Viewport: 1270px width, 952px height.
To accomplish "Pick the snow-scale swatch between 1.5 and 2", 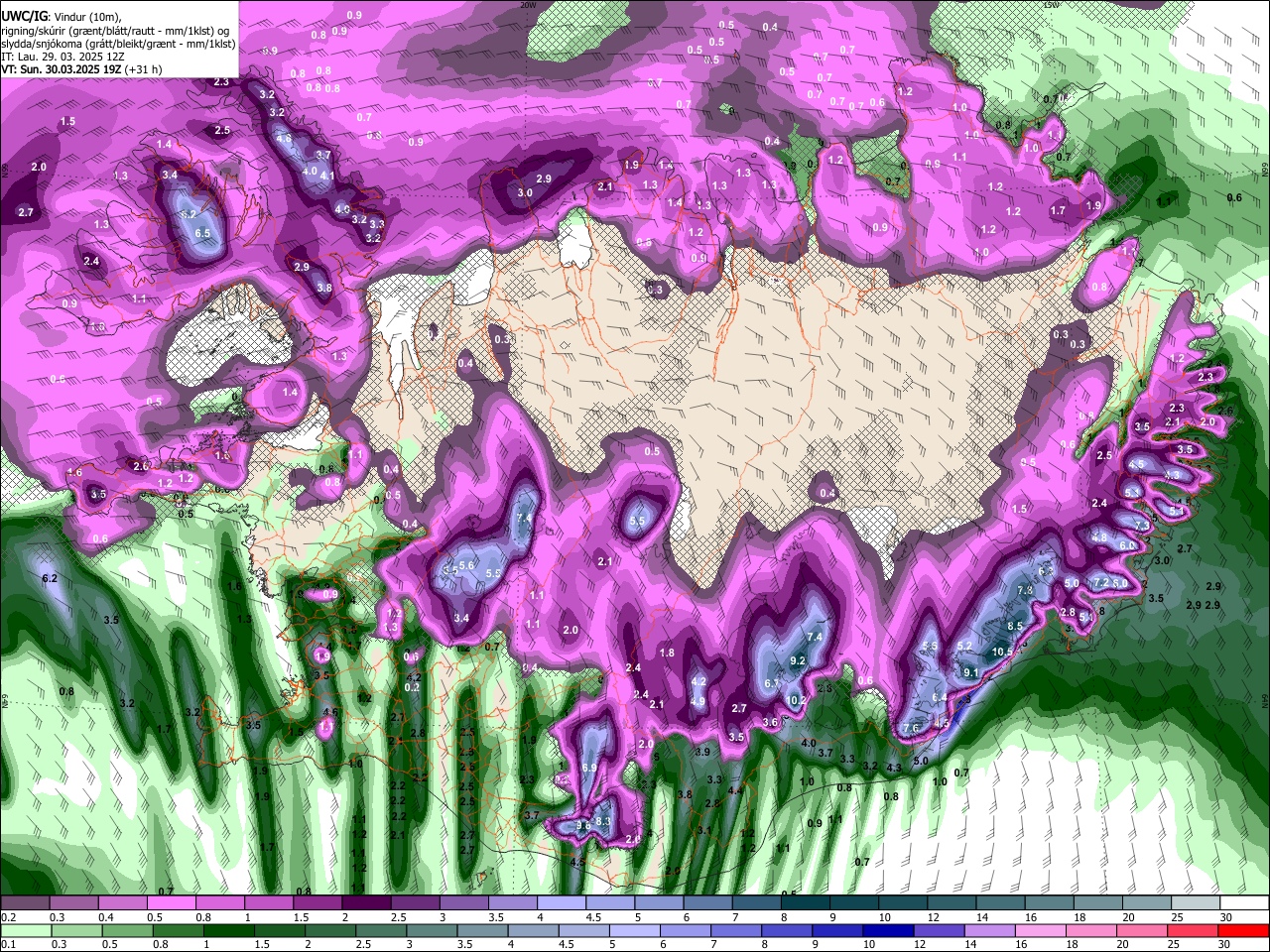I will 317,902.
